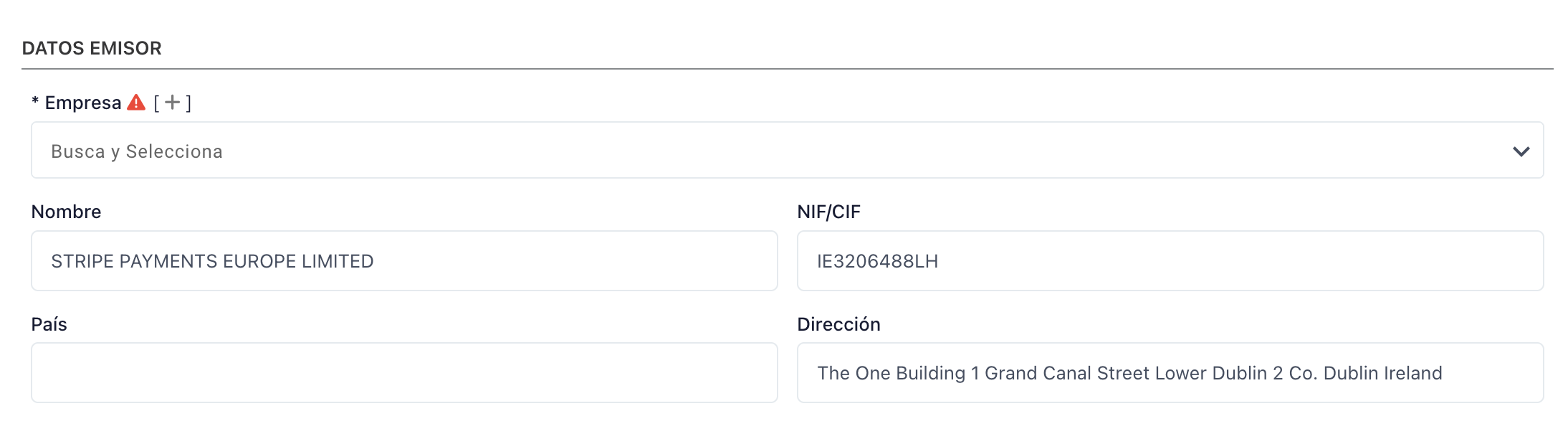The height and width of the screenshot is (439, 1568).
Task: Expand the Empresa dropdown chevron arrow
Action: pos(1521,151)
